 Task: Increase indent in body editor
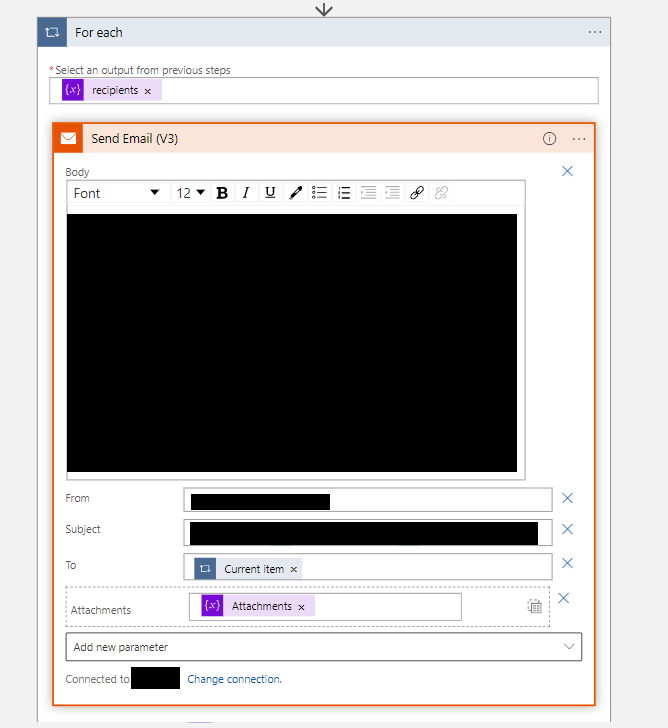click(x=369, y=193)
